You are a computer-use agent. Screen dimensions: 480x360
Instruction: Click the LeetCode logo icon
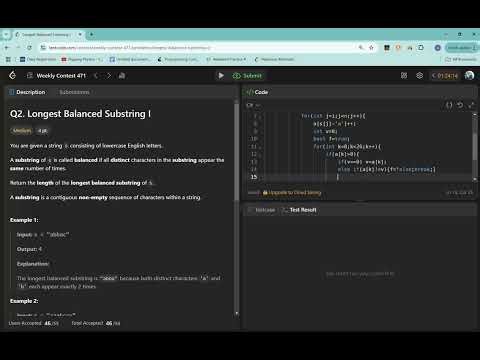[x=12, y=75]
